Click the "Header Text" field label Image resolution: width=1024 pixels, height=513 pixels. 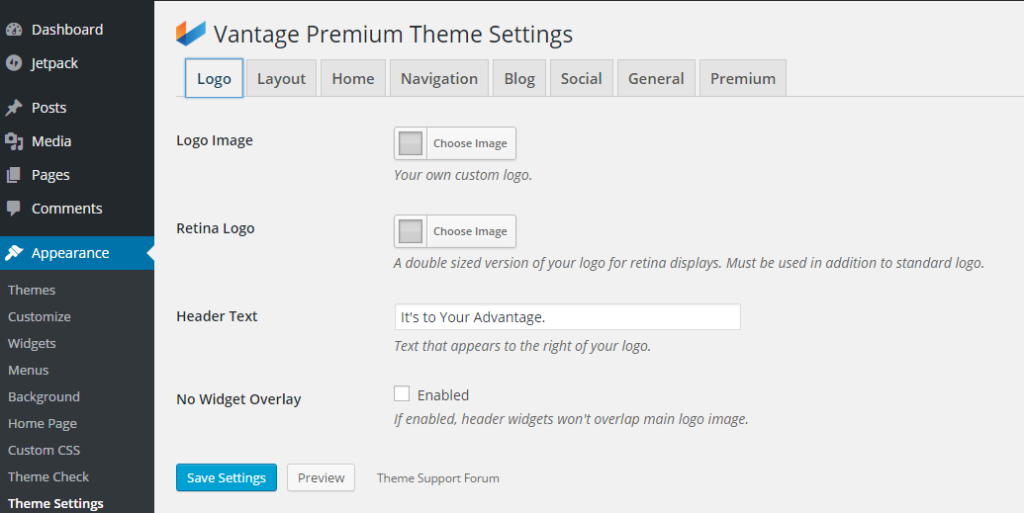point(217,316)
